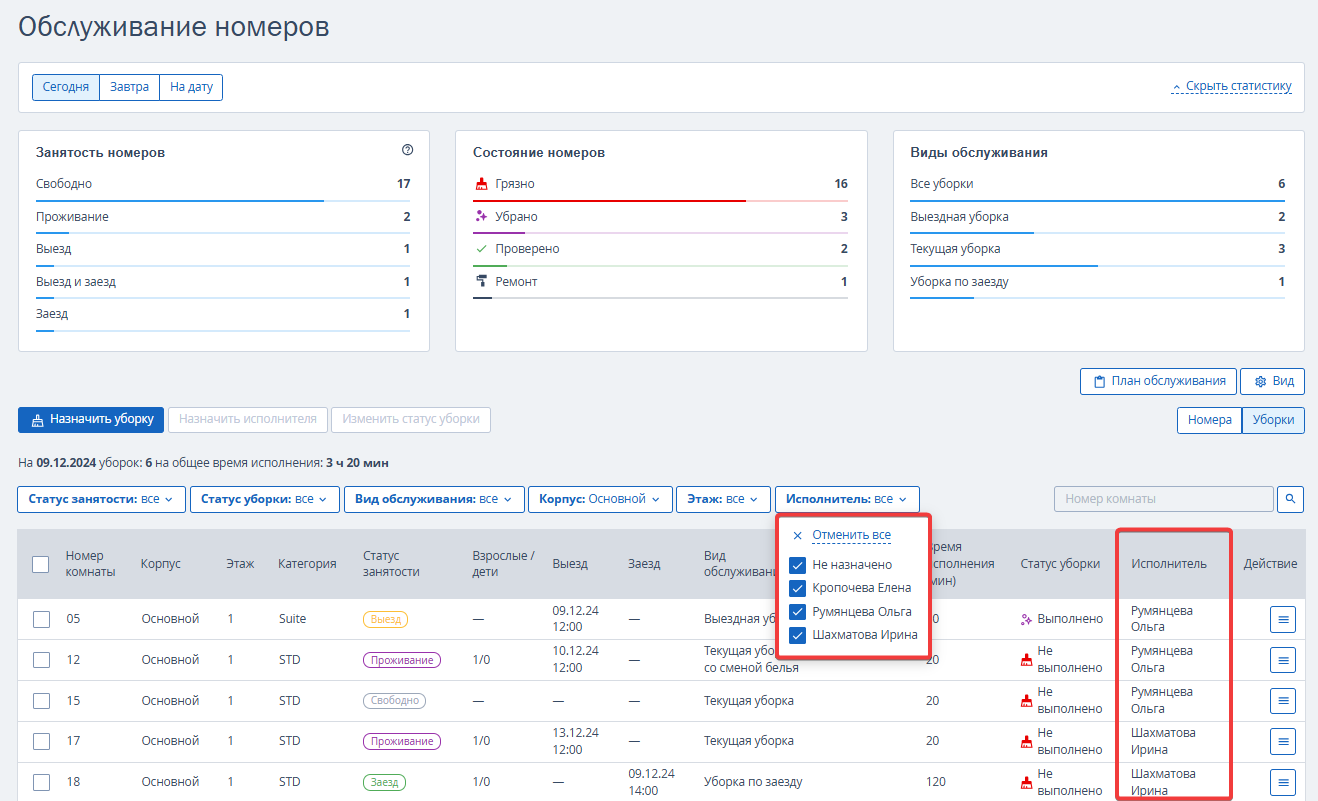
Task: Click the sparkle icon beside Убрано
Action: (x=481, y=216)
